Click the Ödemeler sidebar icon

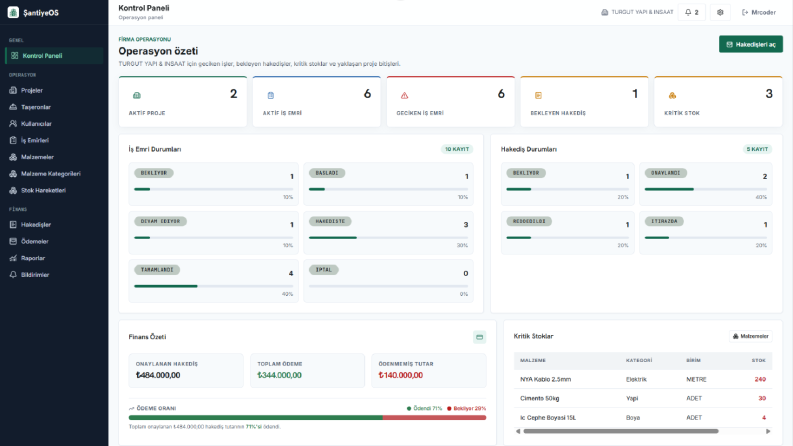coord(13,242)
